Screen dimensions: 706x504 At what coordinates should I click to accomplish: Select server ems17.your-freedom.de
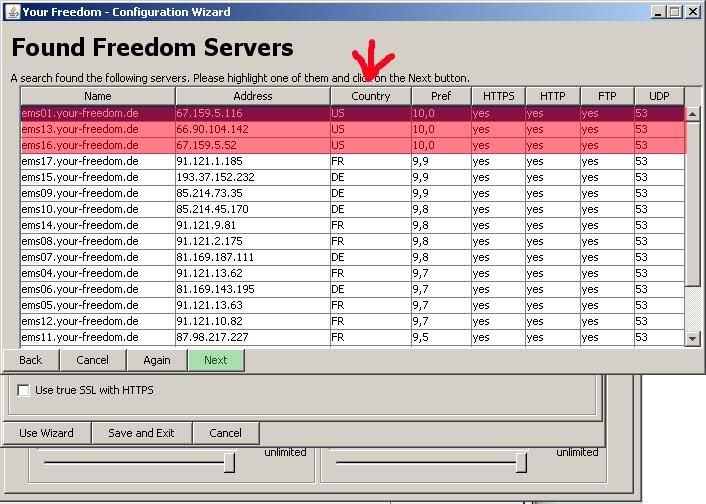tap(353, 161)
